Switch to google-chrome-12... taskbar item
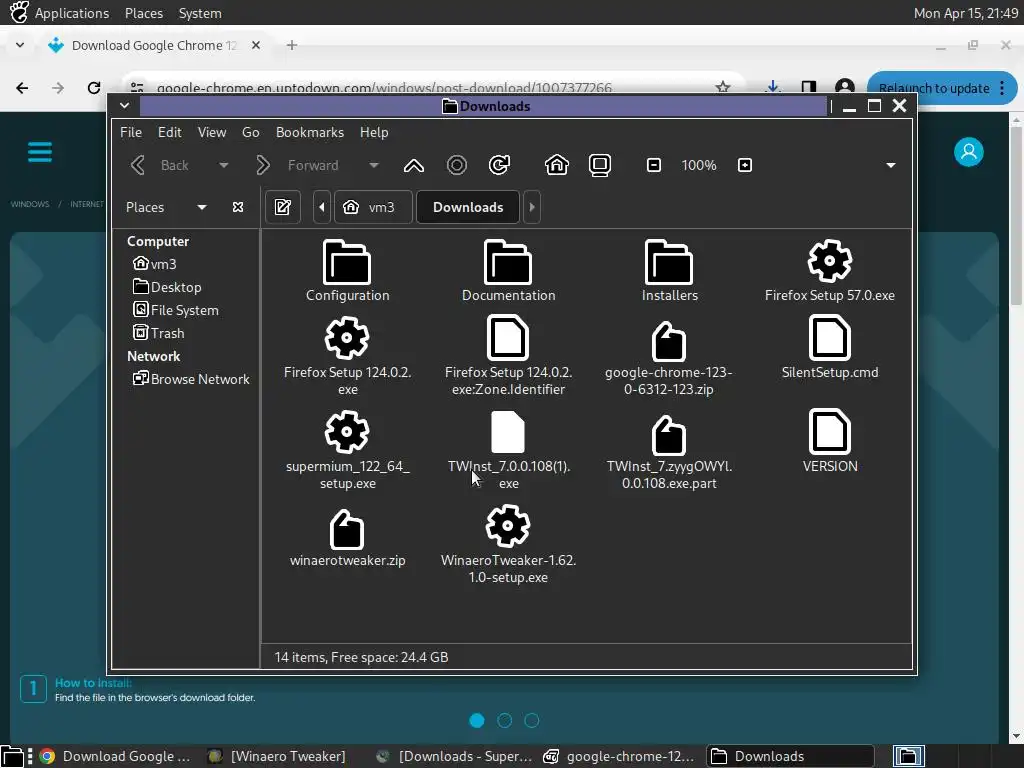The image size is (1024, 768). coord(619,756)
